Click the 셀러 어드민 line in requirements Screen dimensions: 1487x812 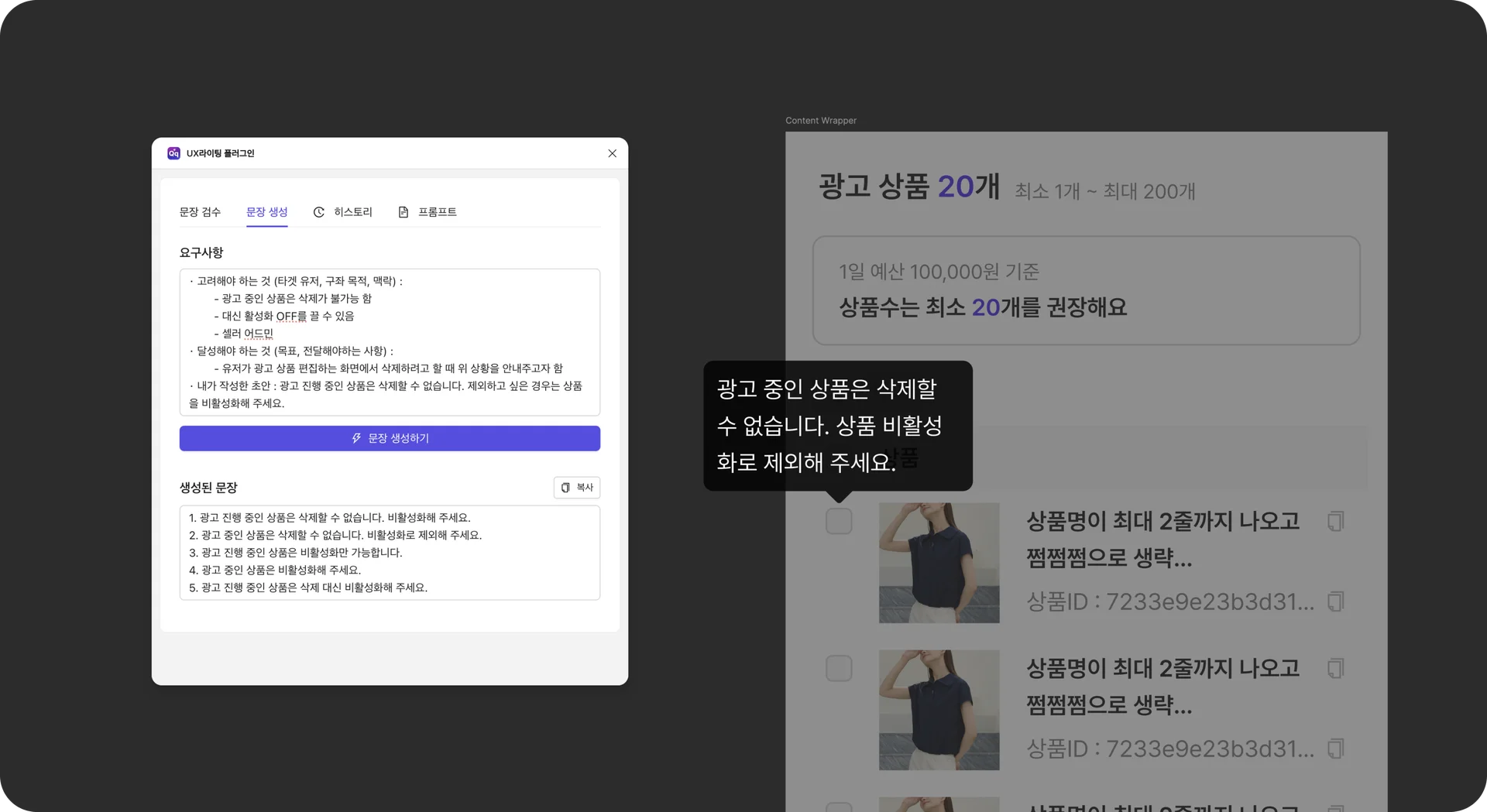[244, 334]
